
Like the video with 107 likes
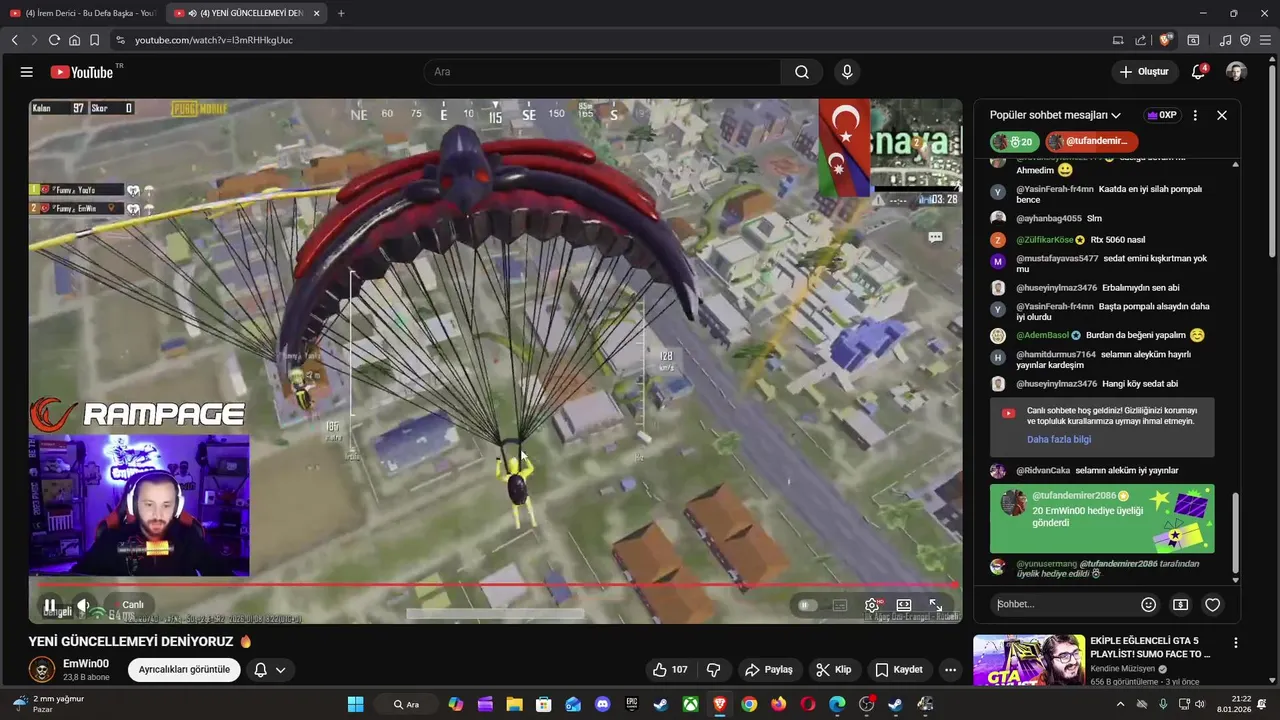click(x=670, y=670)
